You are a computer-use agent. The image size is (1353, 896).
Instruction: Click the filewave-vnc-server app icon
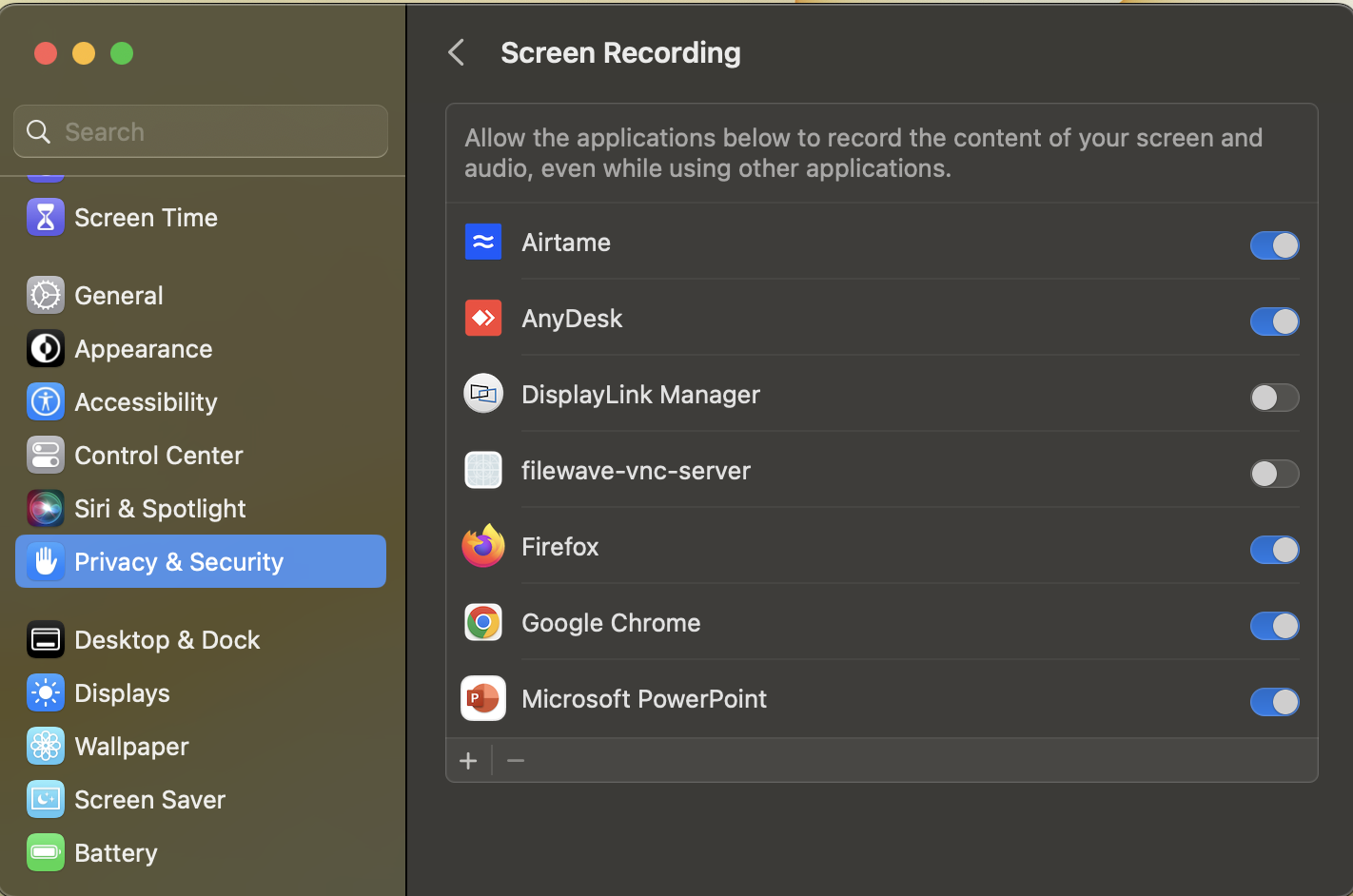point(483,470)
